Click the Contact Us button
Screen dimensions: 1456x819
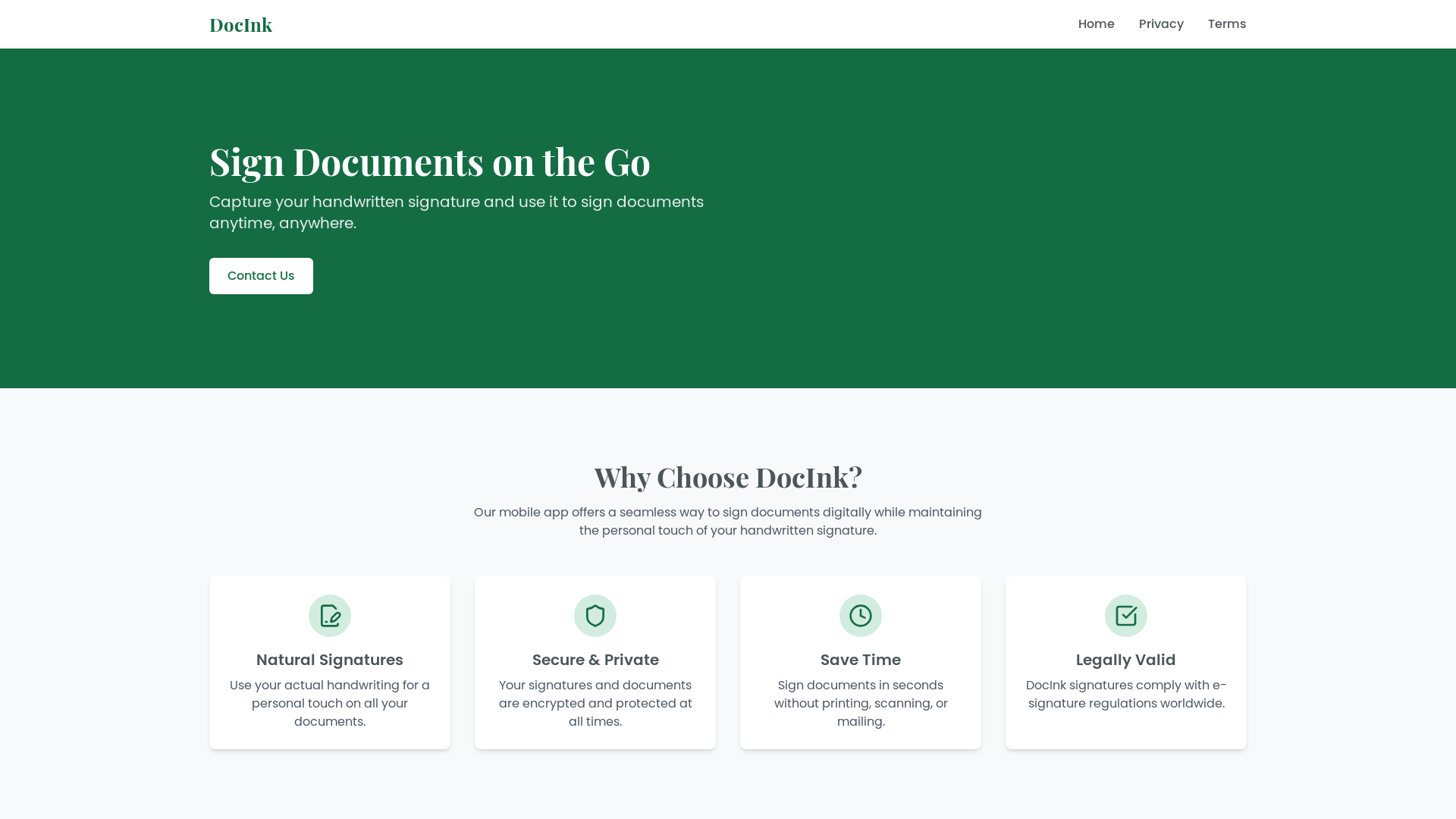[x=261, y=276]
